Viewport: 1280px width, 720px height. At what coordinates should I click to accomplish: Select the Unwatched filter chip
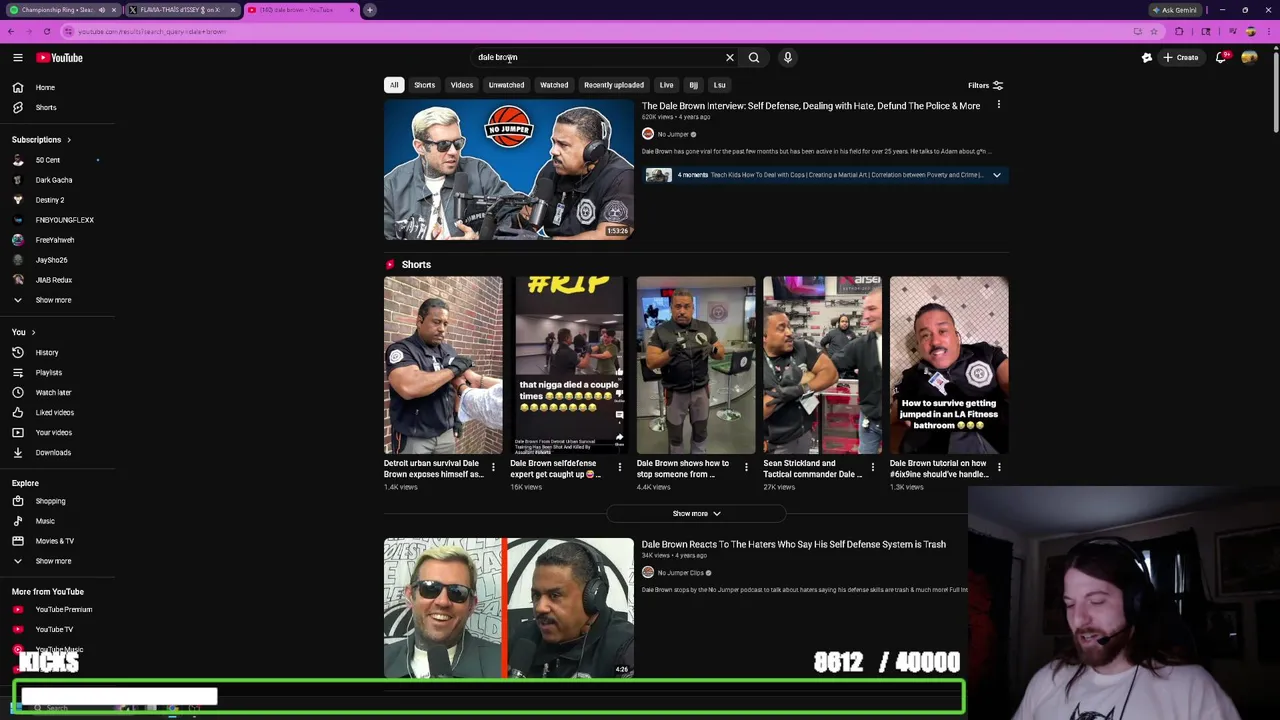506,85
